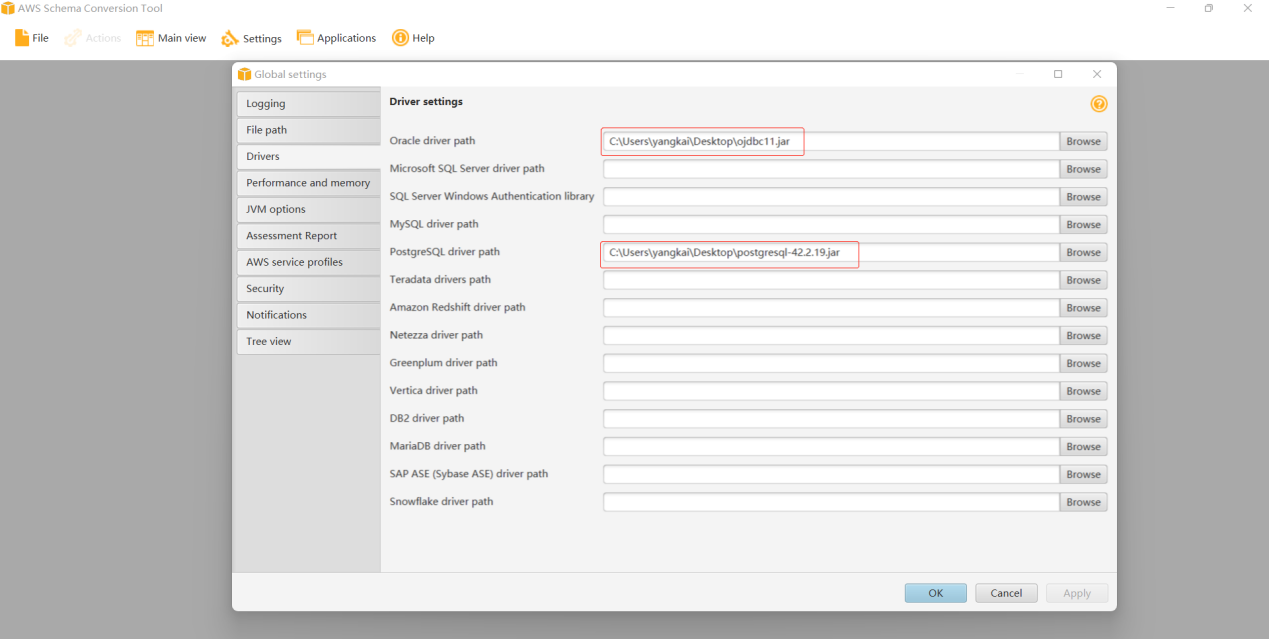This screenshot has height=639, width=1269.
Task: Focus the MariaDB driver path field
Action: 831,447
